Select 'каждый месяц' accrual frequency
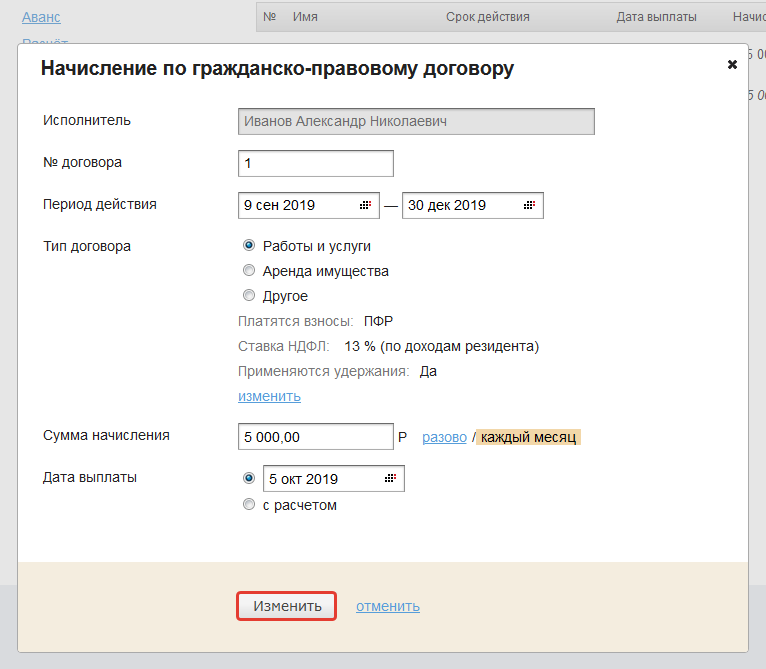The image size is (766, 669). pyautogui.click(x=528, y=437)
